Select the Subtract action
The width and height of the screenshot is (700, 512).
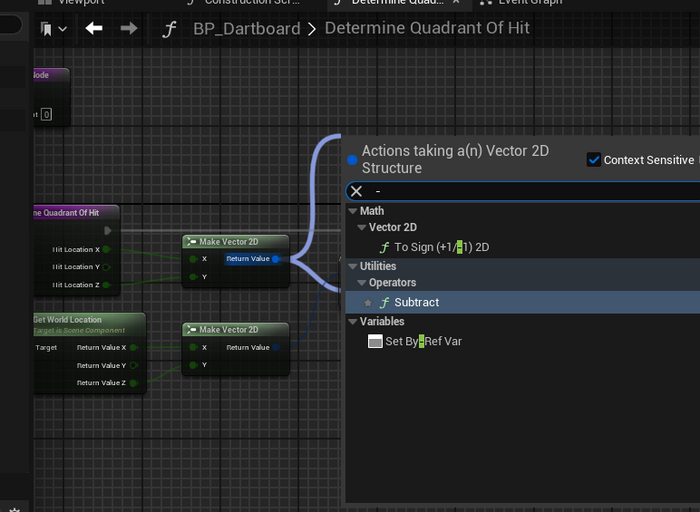(x=416, y=302)
